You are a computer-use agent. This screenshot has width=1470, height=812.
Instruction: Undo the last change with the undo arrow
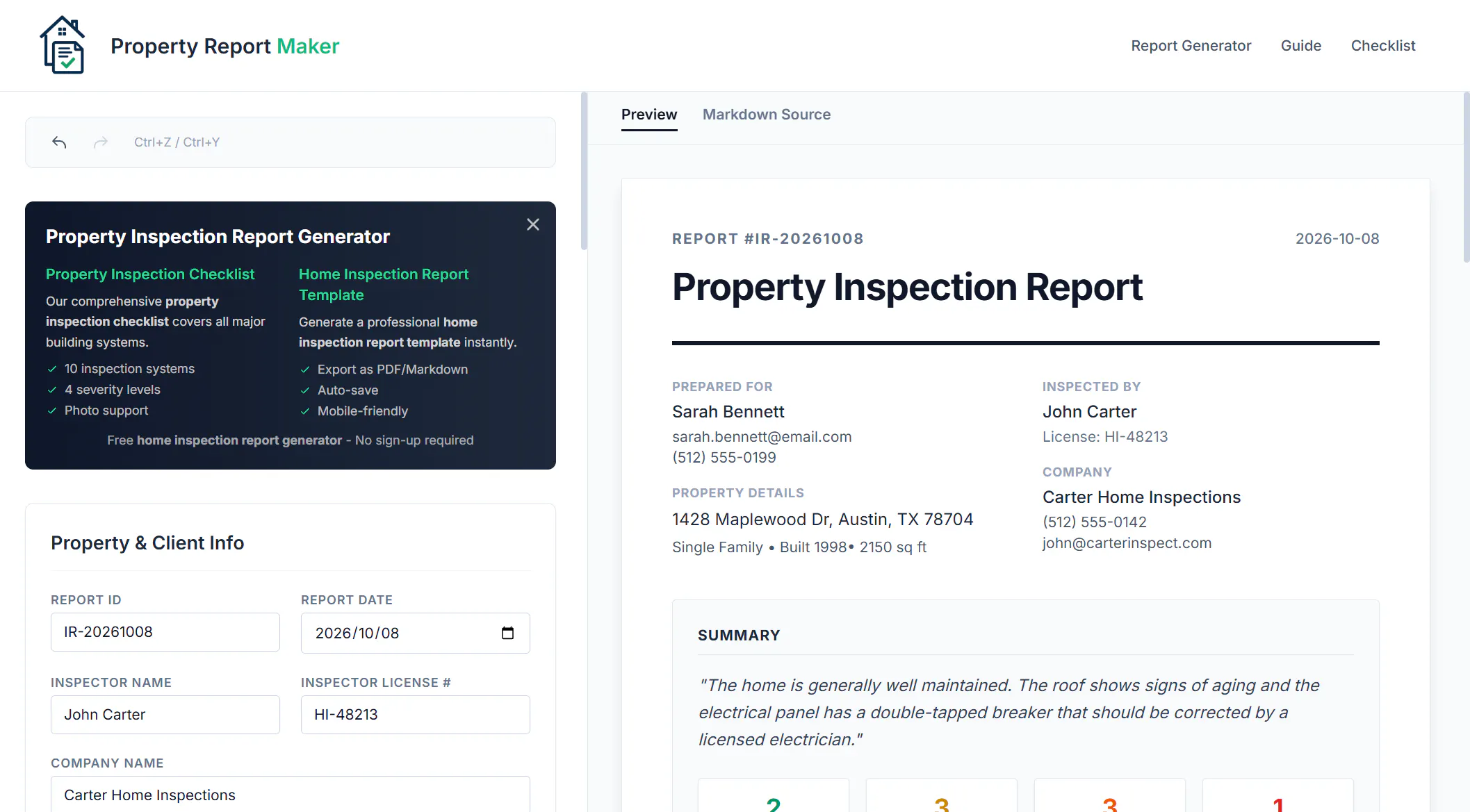(x=59, y=142)
